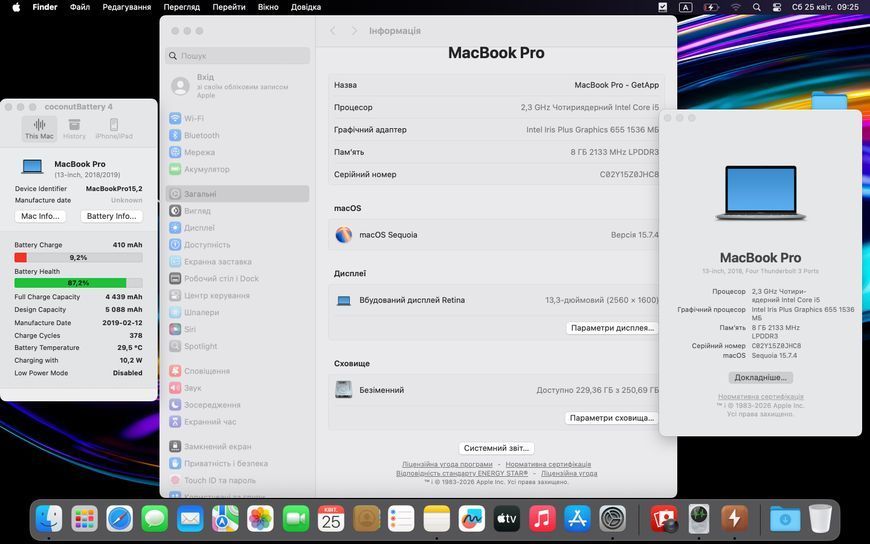
Task: Open the Перегляд menu
Action: (181, 7)
